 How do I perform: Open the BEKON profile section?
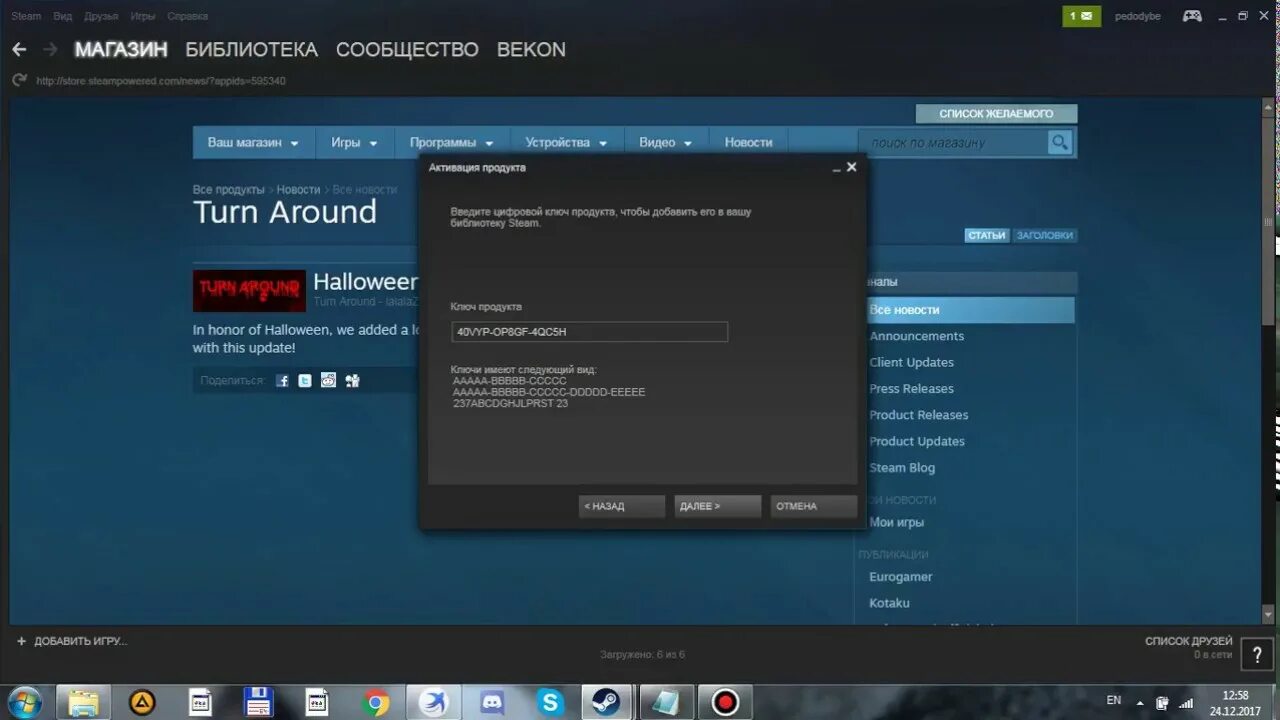coord(531,49)
